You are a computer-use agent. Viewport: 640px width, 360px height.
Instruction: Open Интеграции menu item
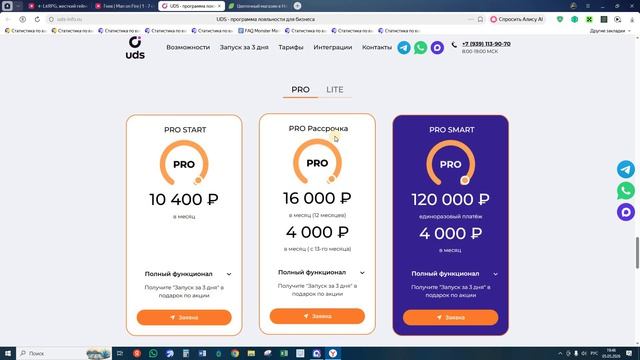tap(333, 47)
